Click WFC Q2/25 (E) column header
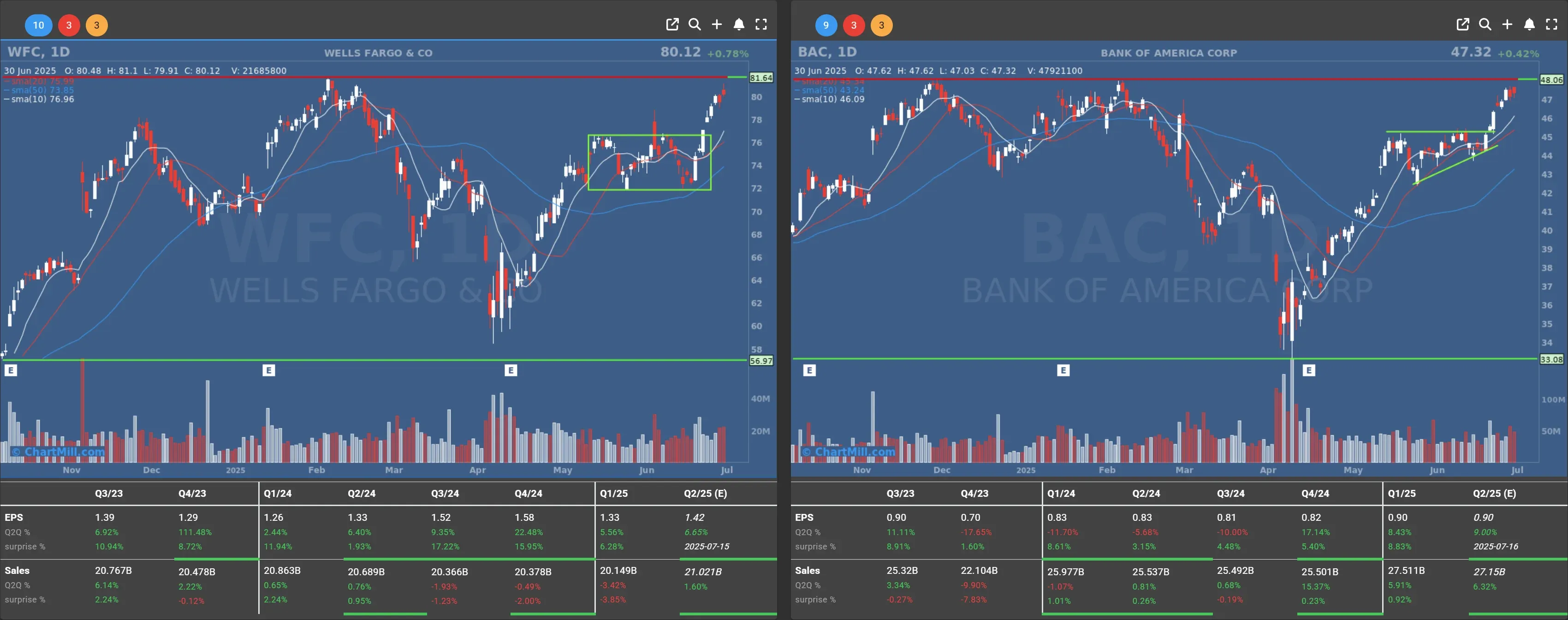The image size is (1568, 620). [705, 493]
